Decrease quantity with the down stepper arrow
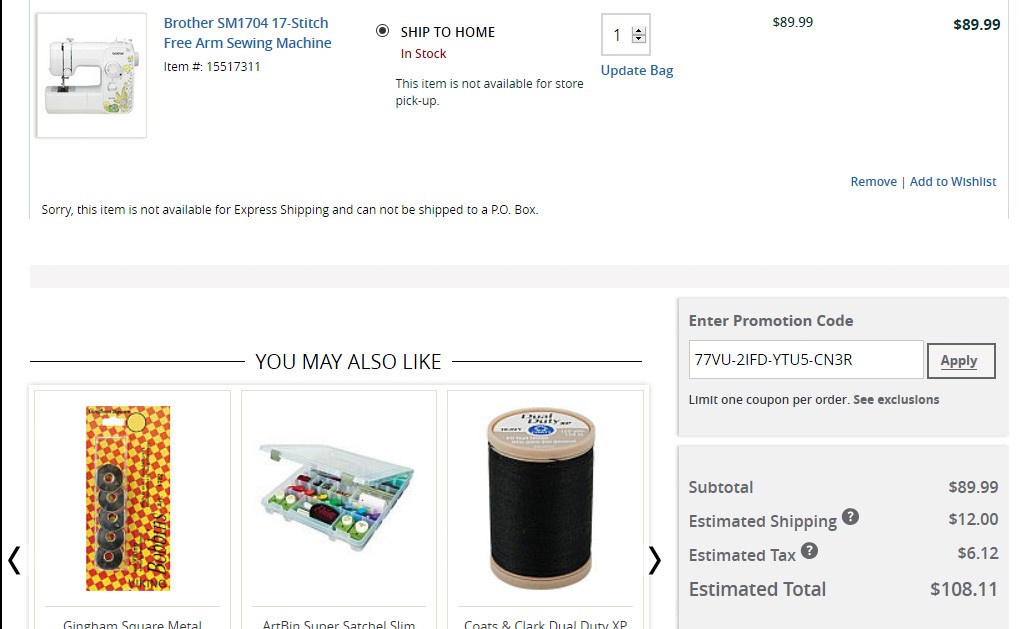This screenshot has width=1019, height=629. 640,41
